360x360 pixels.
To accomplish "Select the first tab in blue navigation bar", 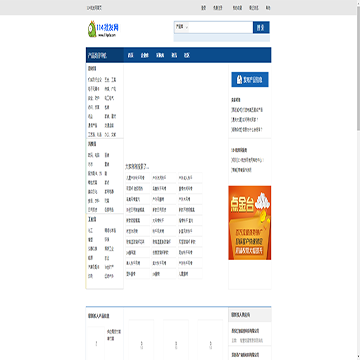I will click(131, 55).
